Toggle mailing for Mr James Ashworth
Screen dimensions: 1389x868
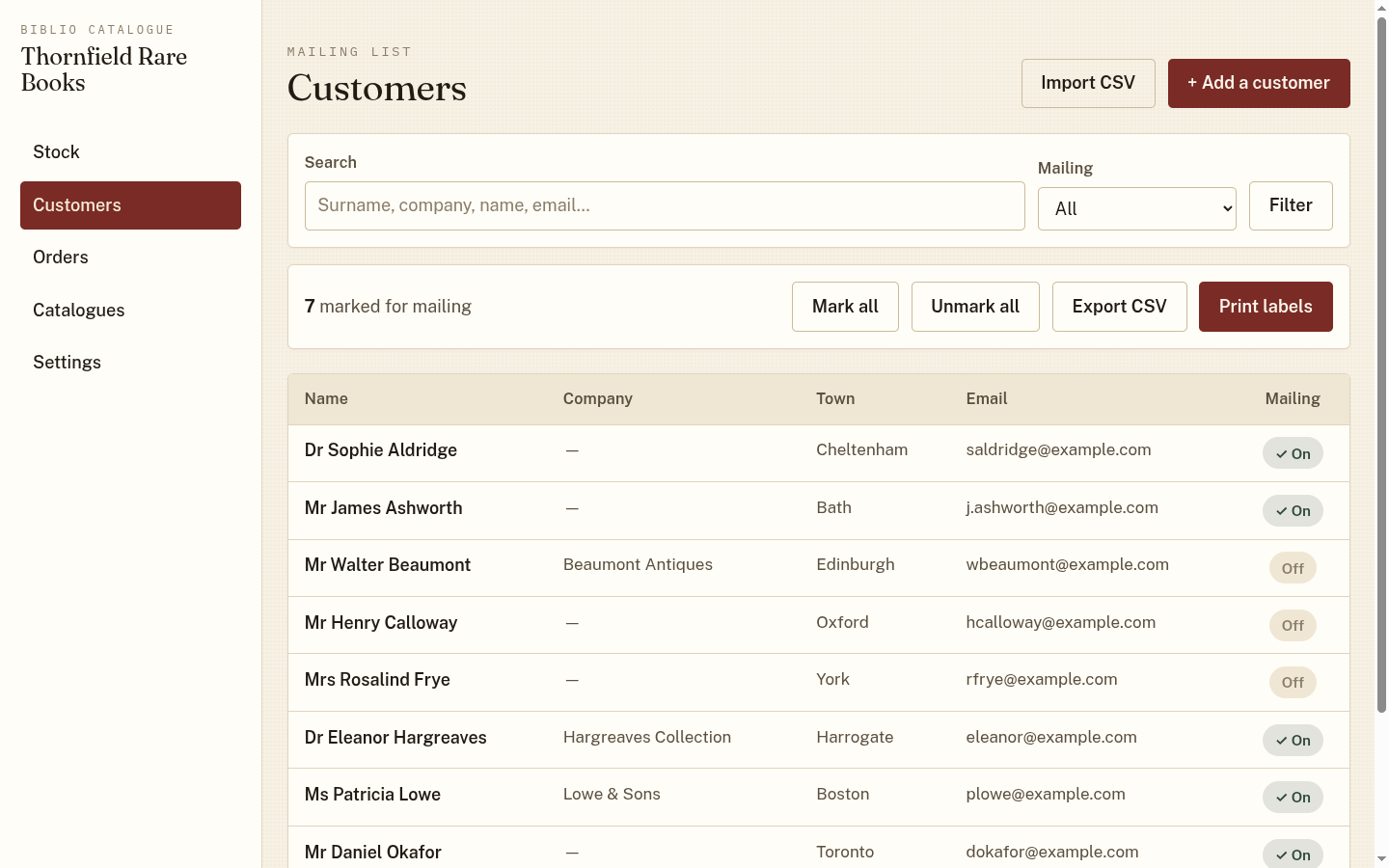pyautogui.click(x=1293, y=510)
